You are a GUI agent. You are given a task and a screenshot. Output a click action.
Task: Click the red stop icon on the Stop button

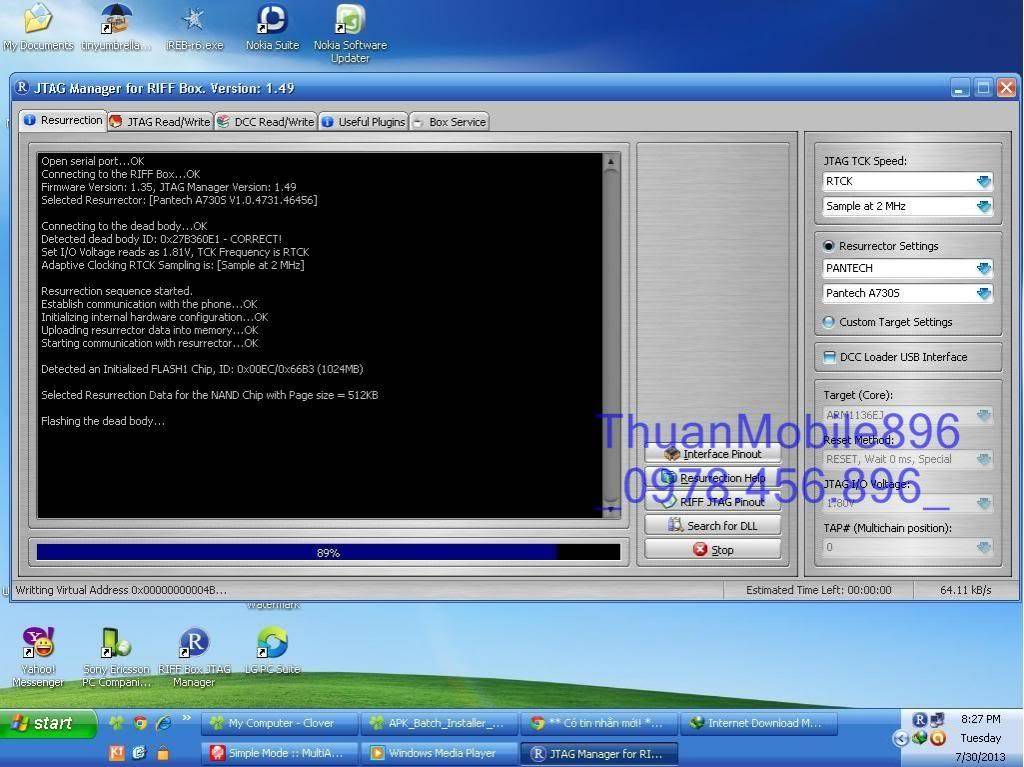700,549
